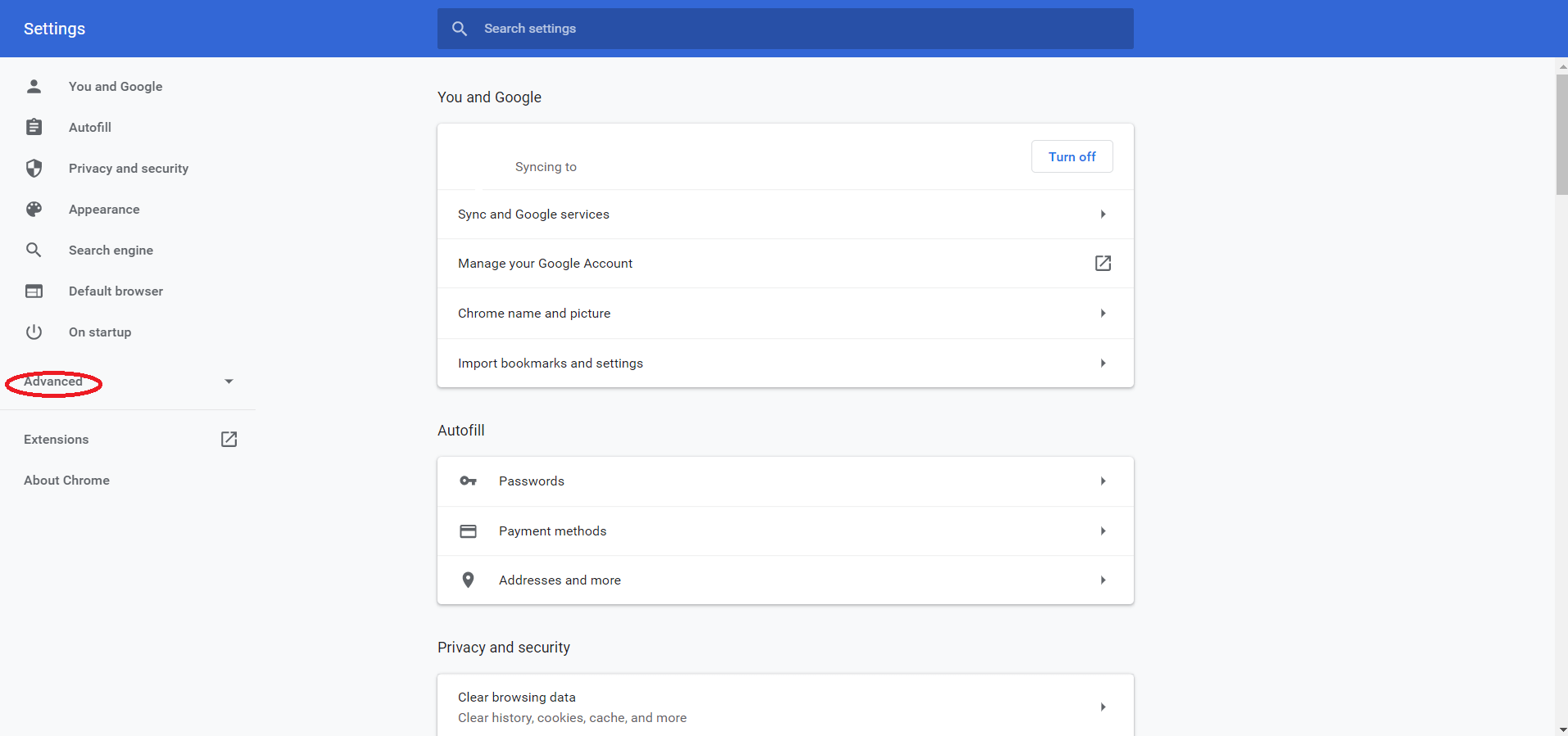This screenshot has width=1568, height=736.
Task: Click Addresses and more label
Action: (560, 580)
